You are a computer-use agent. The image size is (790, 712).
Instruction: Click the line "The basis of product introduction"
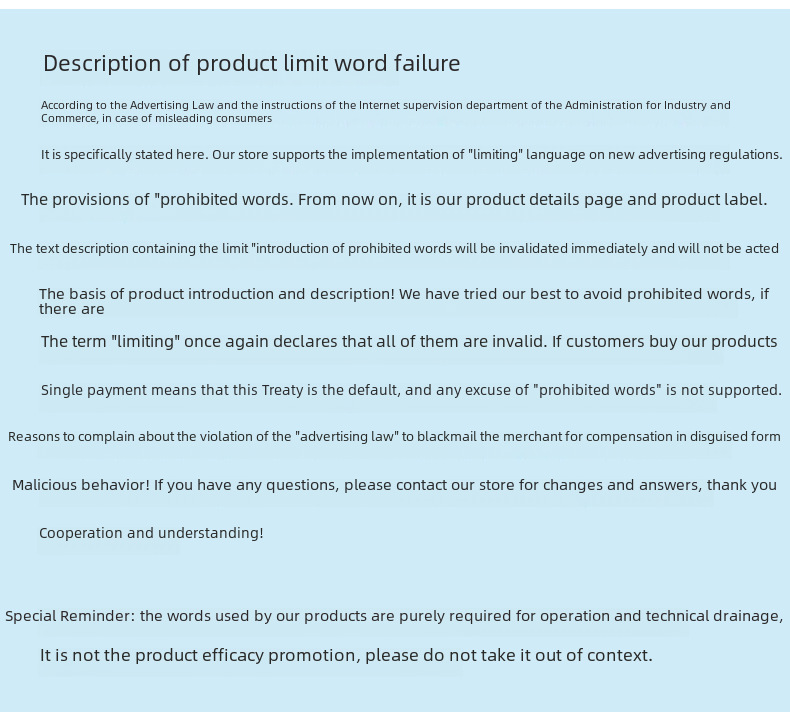click(x=404, y=294)
